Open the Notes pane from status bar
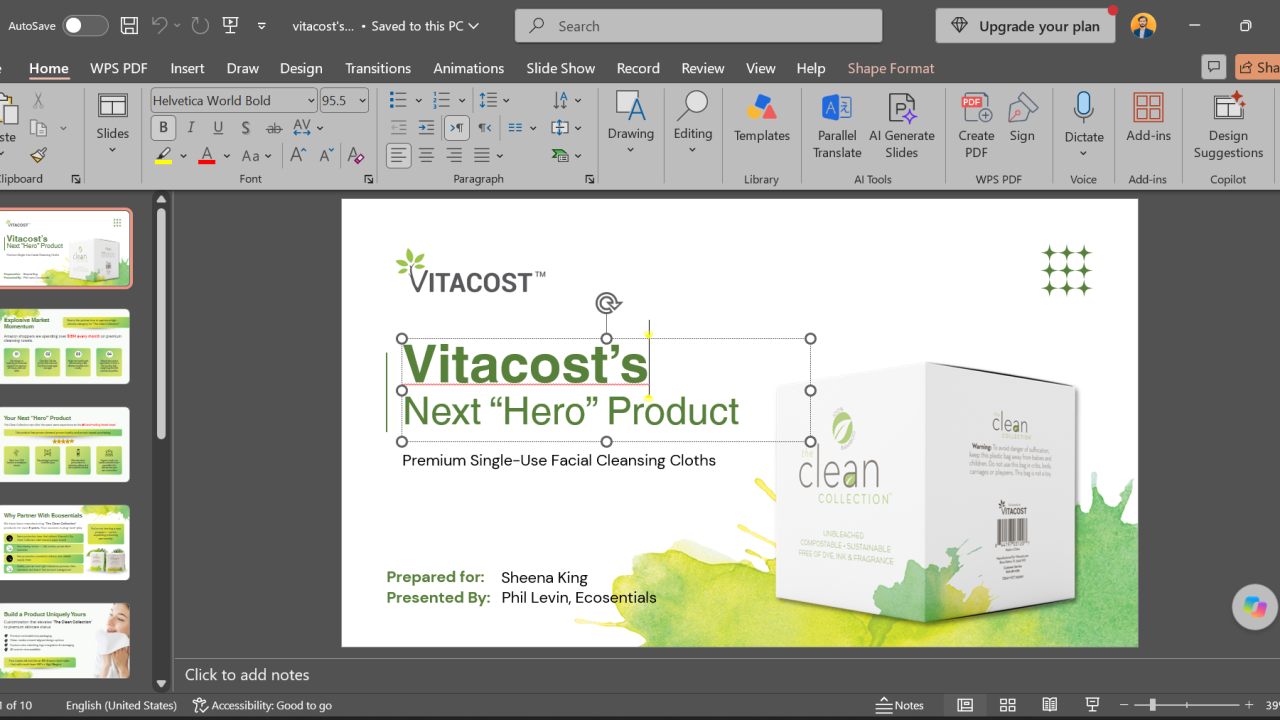The image size is (1280, 720). pos(900,705)
